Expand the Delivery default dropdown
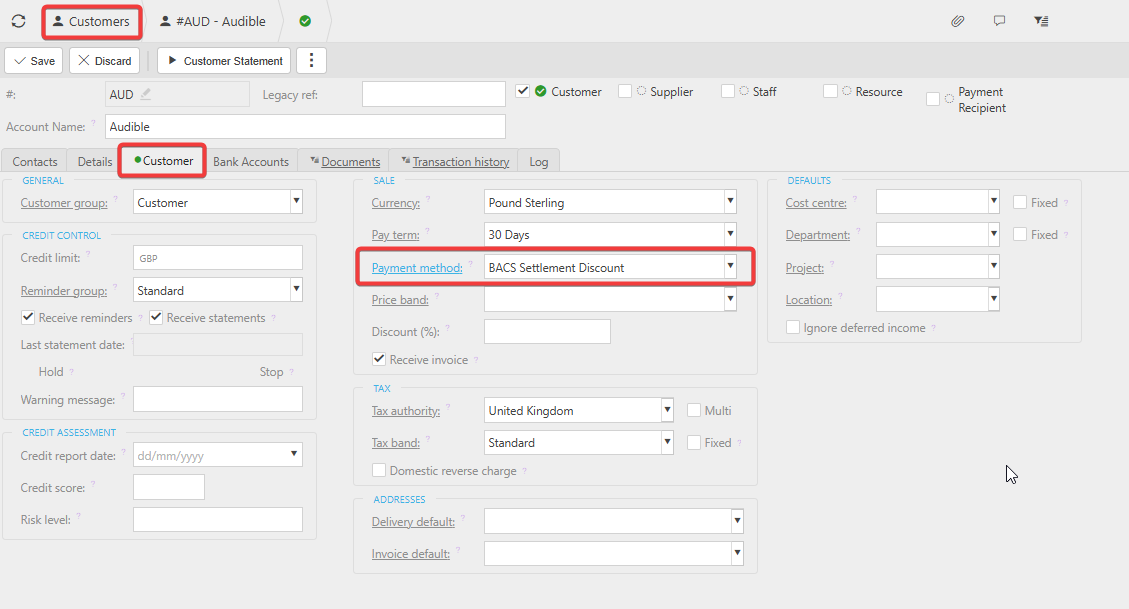Viewport: 1129px width, 609px height. tap(737, 520)
